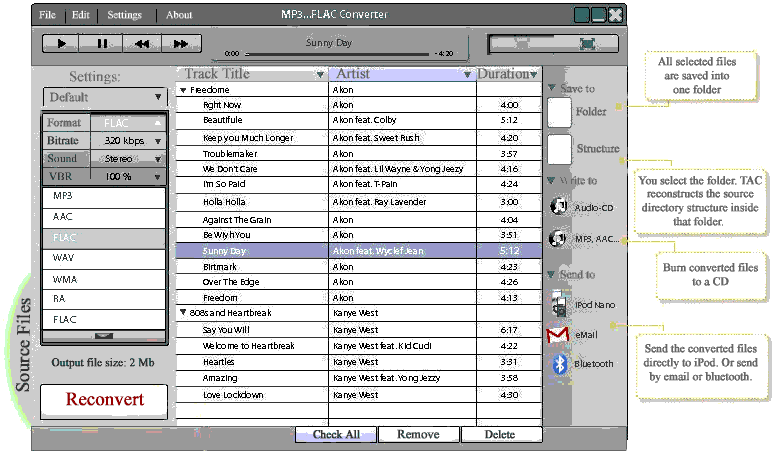Screen dimensions: 776x460
Task: Select the iPod Nano device icon
Action: click(x=559, y=304)
